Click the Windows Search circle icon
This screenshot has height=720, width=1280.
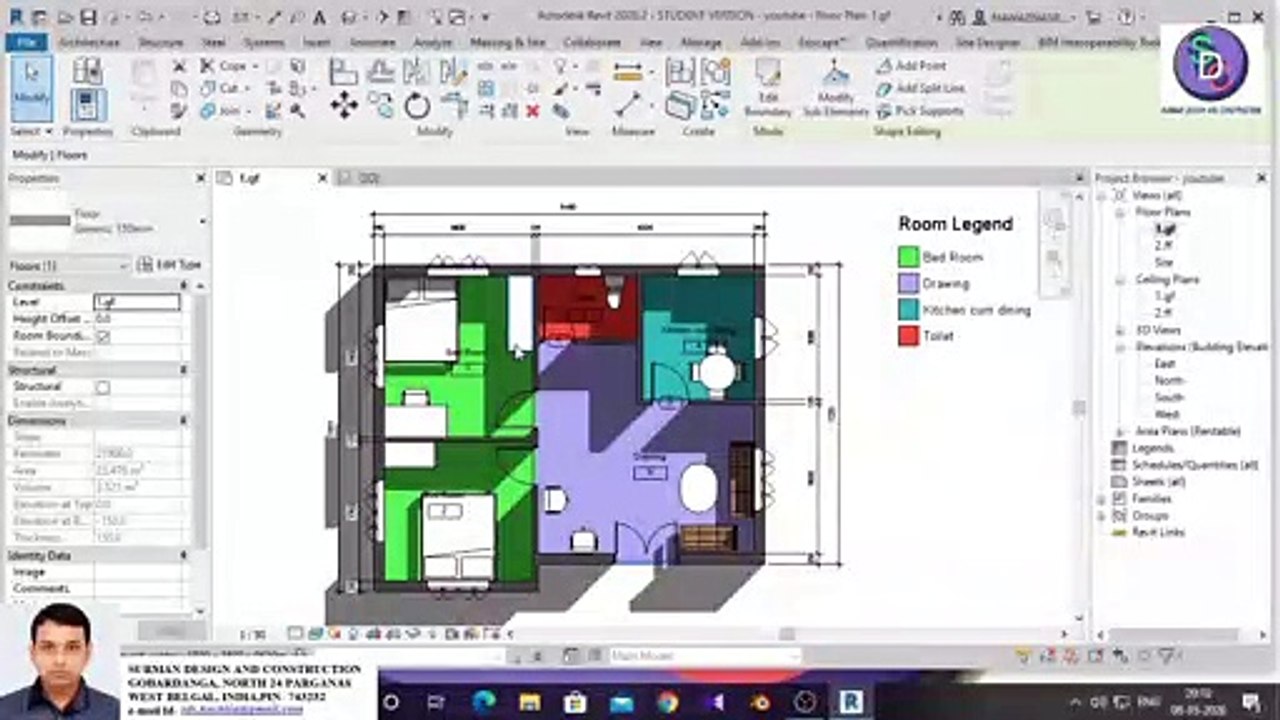(391, 702)
